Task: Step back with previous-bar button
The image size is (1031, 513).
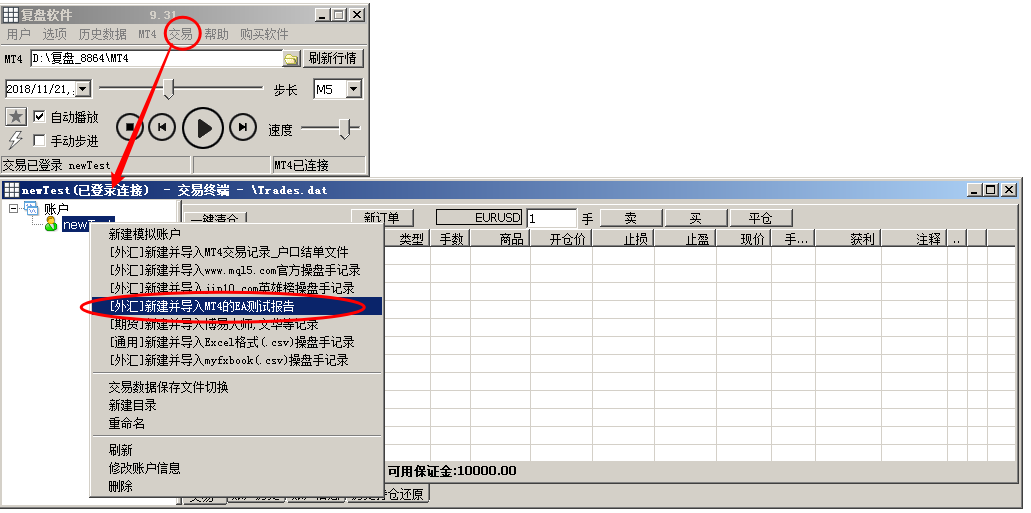Action: [x=162, y=127]
